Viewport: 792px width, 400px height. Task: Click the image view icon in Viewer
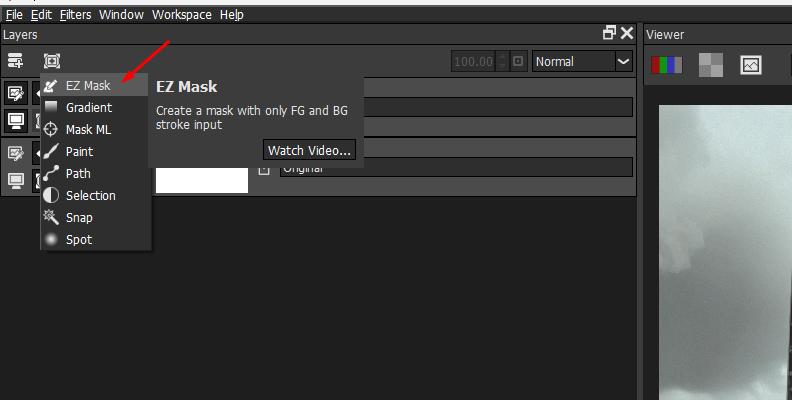click(750, 65)
